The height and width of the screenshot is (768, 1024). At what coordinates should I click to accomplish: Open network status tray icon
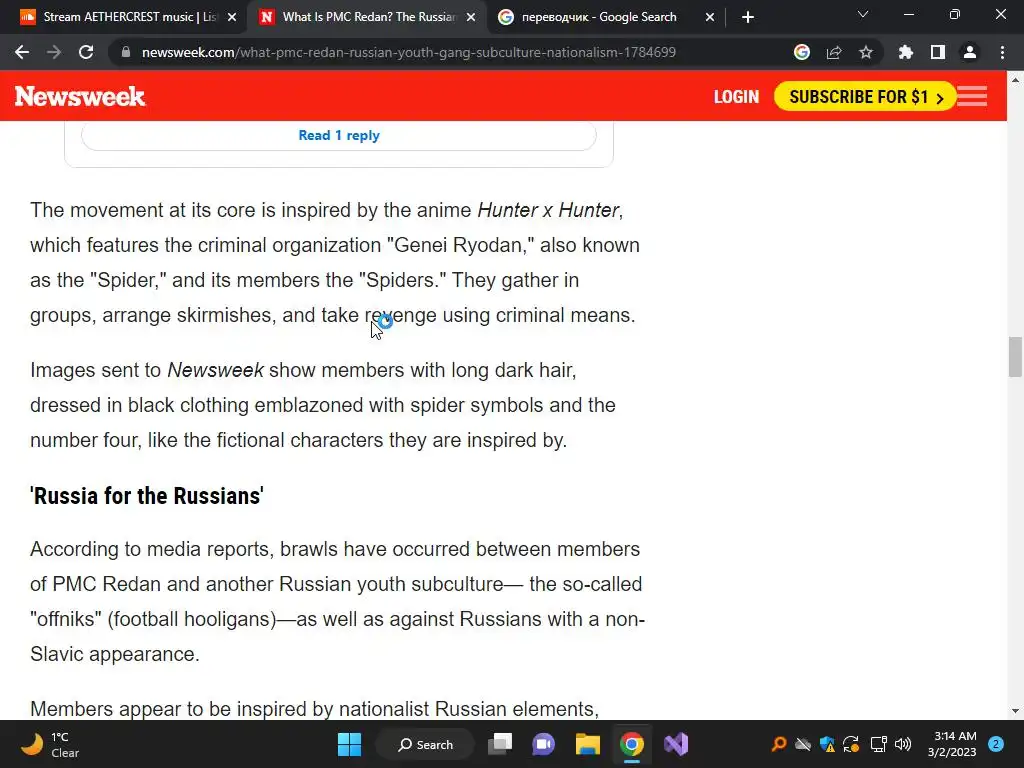[x=878, y=744]
